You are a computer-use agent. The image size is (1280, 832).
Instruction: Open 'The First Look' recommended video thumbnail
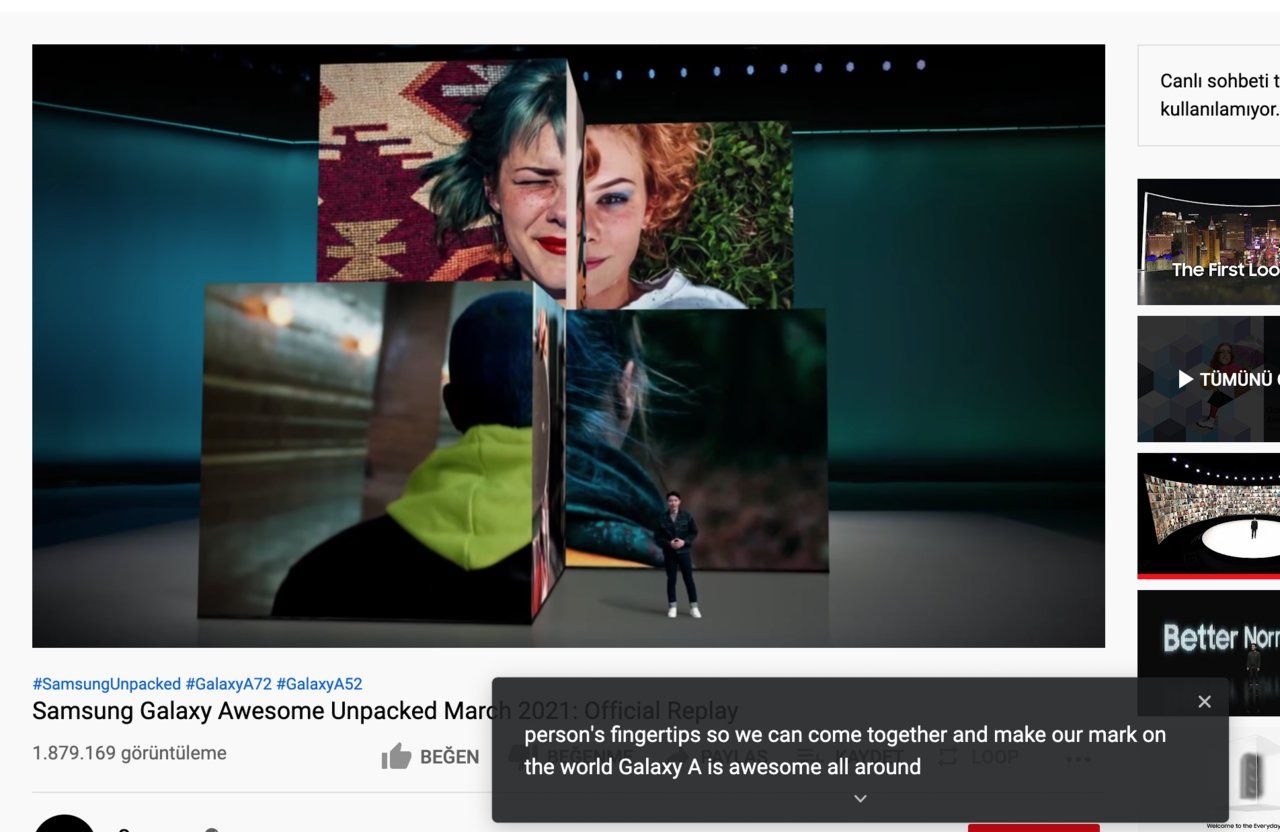click(1208, 242)
